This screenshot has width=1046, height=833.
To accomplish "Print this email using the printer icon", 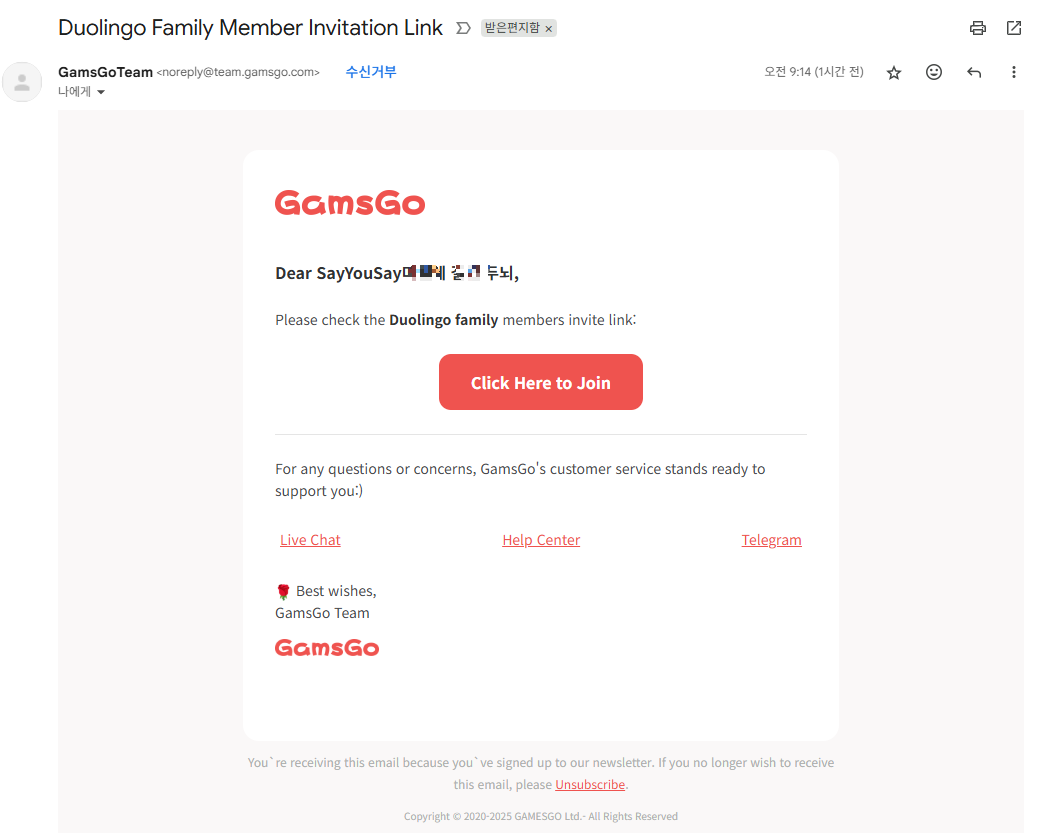I will pos(977,28).
